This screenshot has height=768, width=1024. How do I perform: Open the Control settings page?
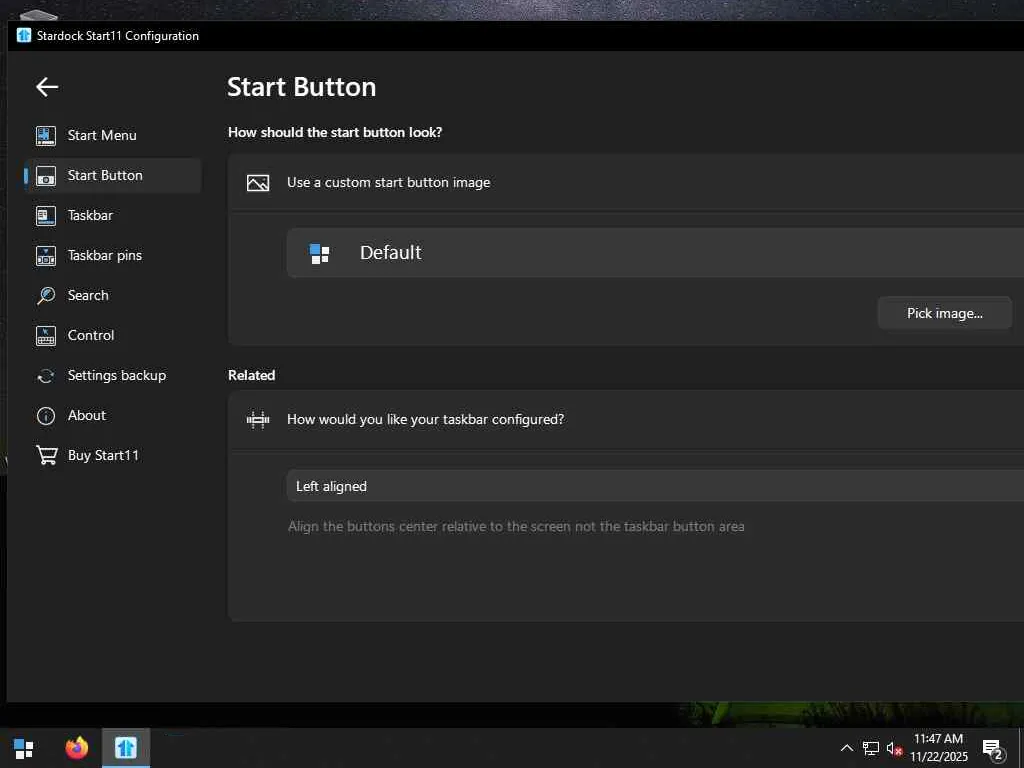[112, 336]
